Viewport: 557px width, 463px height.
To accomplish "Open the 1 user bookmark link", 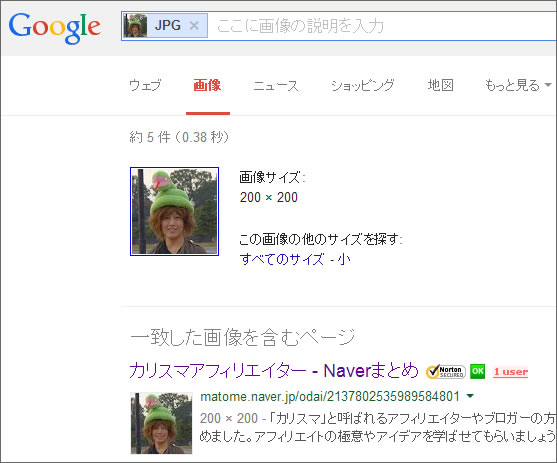I will [510, 372].
